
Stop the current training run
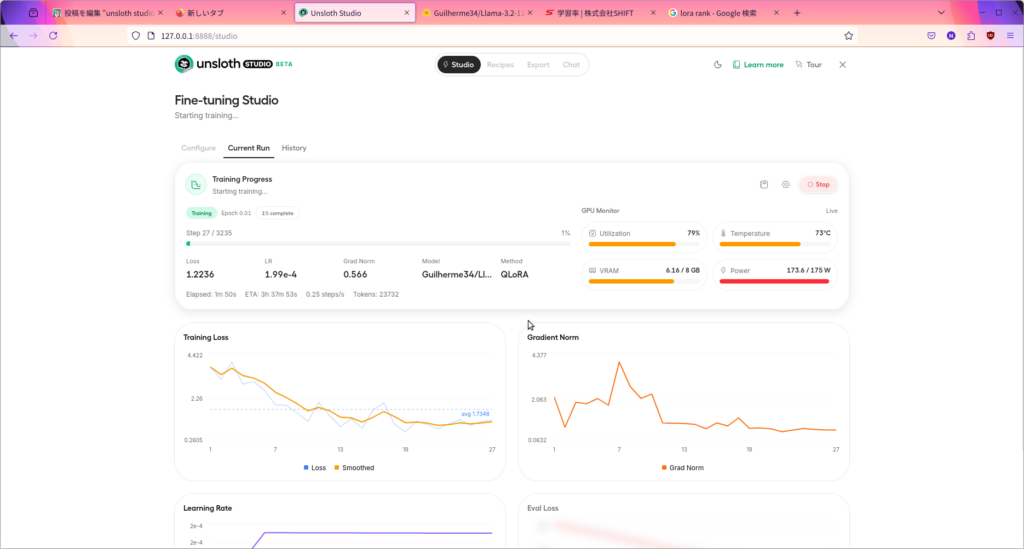(818, 185)
